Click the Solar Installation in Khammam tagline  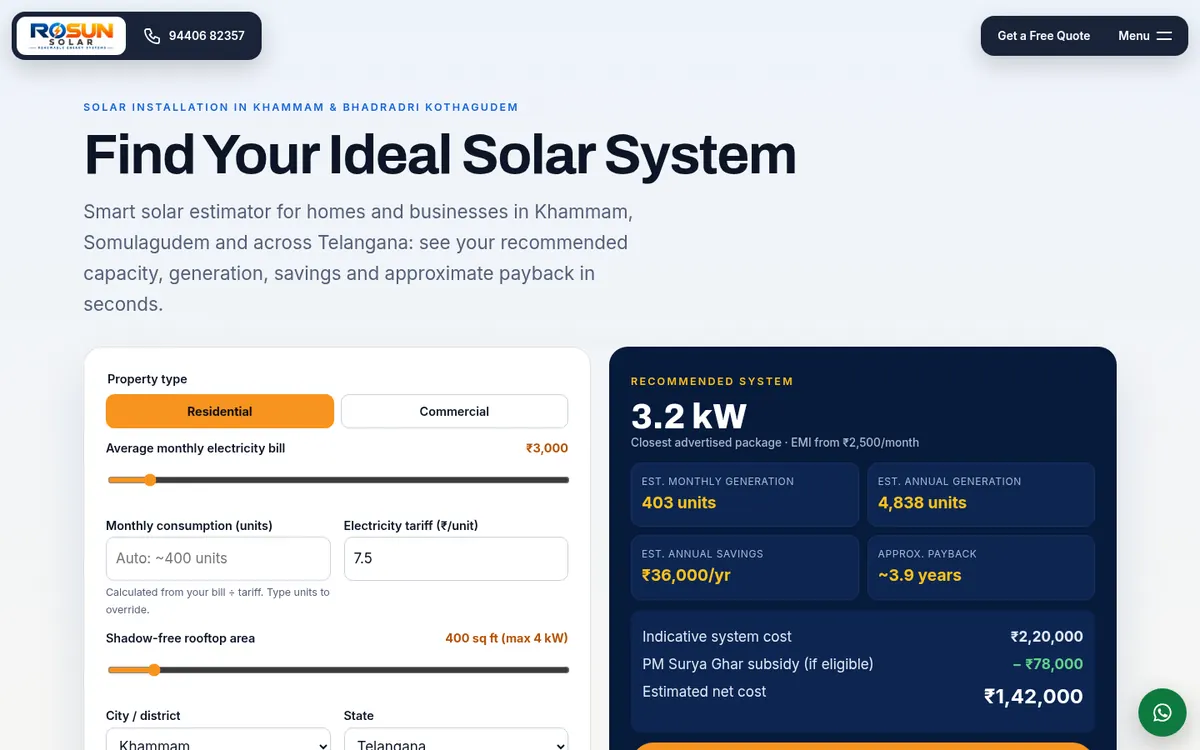click(301, 107)
